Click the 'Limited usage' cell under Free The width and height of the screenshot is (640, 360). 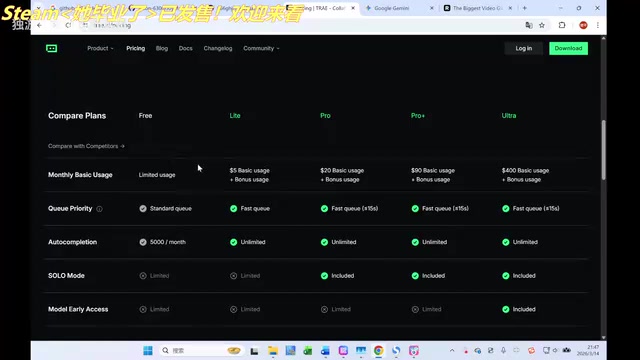[x=157, y=175]
